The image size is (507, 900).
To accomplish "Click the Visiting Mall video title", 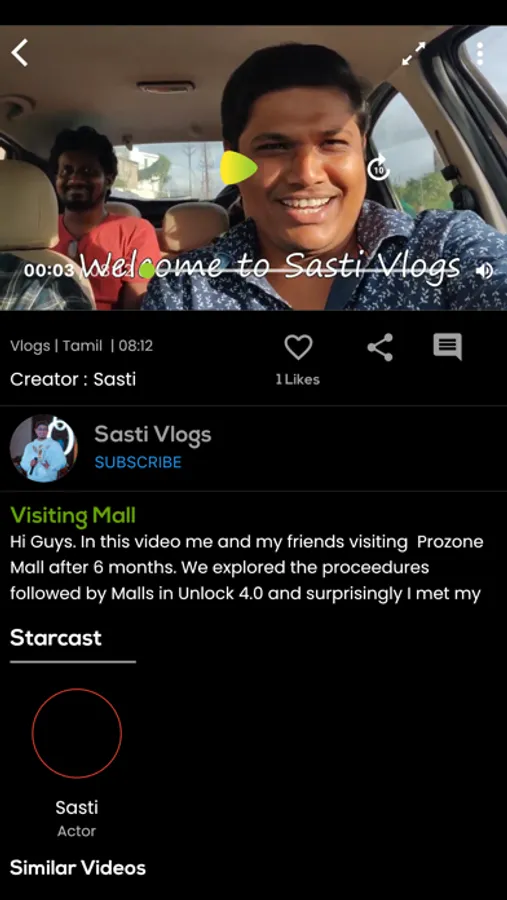I will click(x=73, y=515).
